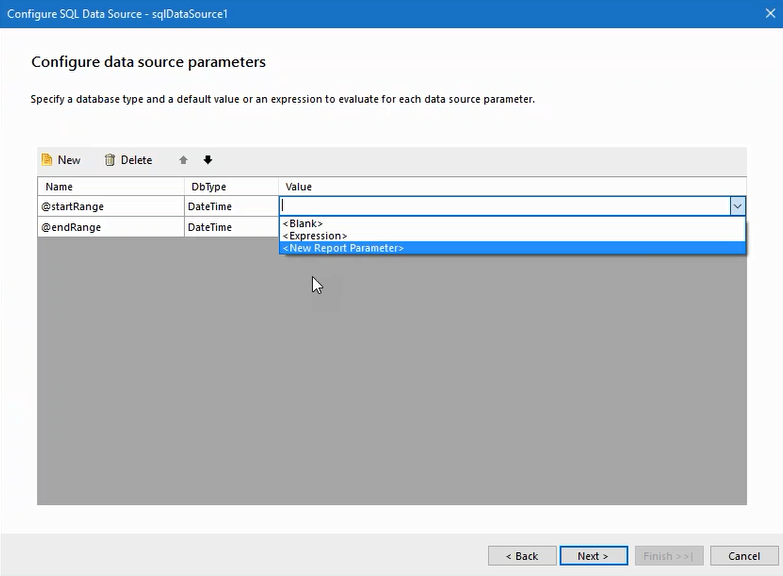The width and height of the screenshot is (783, 576).
Task: Open DbType DateTime cell for @endRange
Action: point(231,227)
